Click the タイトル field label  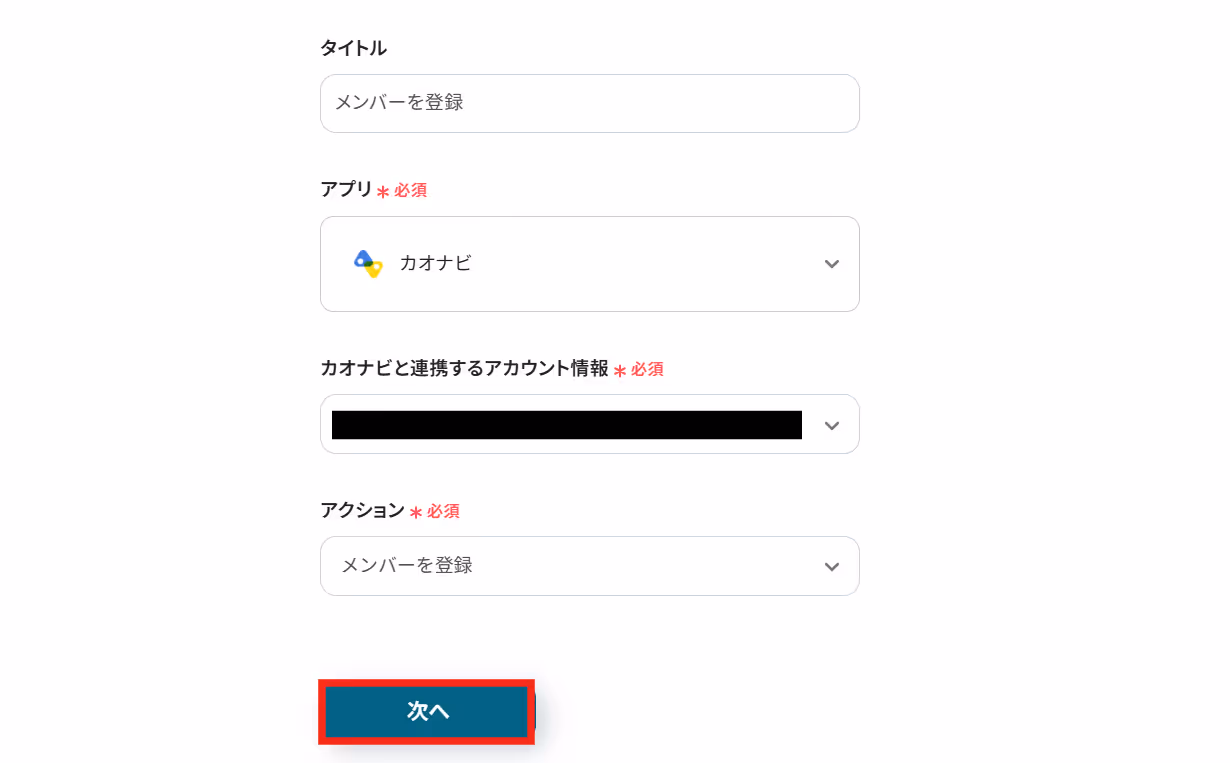353,48
